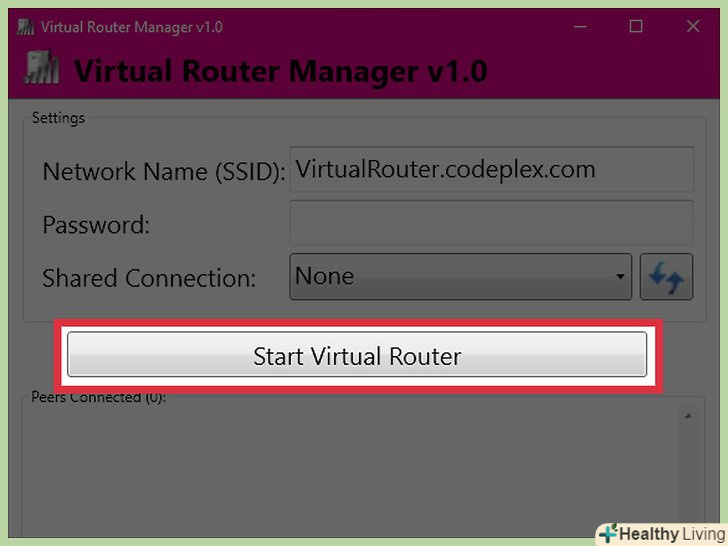This screenshot has width=728, height=546.
Task: Click the Start Virtual Router button
Action: 357,354
